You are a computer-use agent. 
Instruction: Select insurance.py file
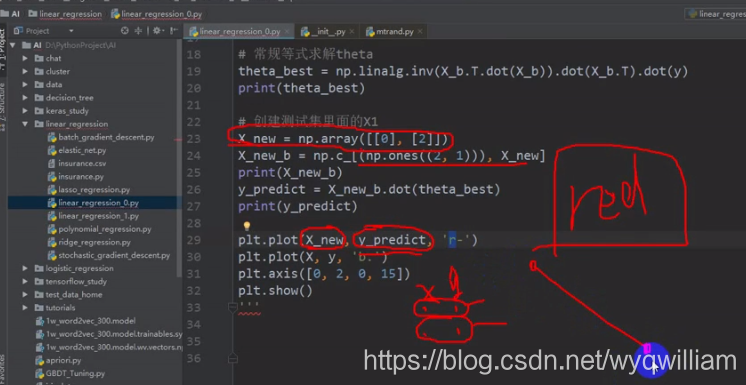[x=76, y=177]
